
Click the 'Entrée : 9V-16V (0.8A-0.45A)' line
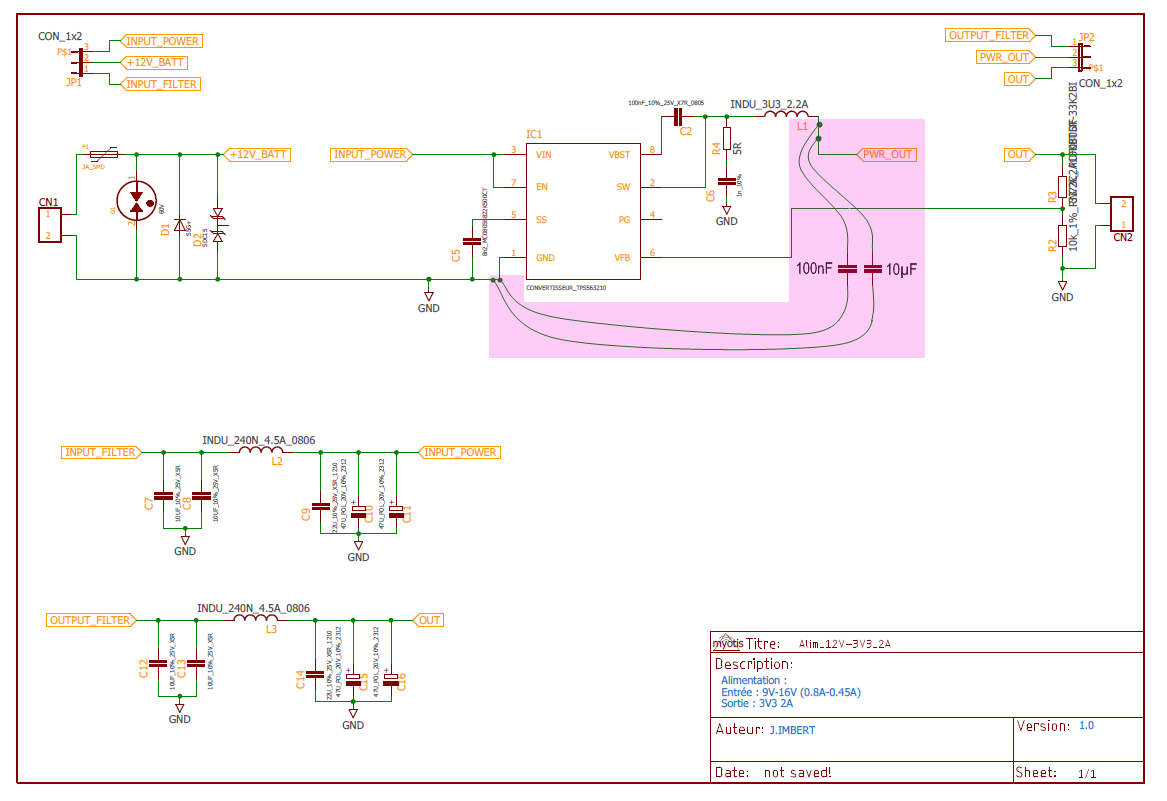click(x=790, y=692)
